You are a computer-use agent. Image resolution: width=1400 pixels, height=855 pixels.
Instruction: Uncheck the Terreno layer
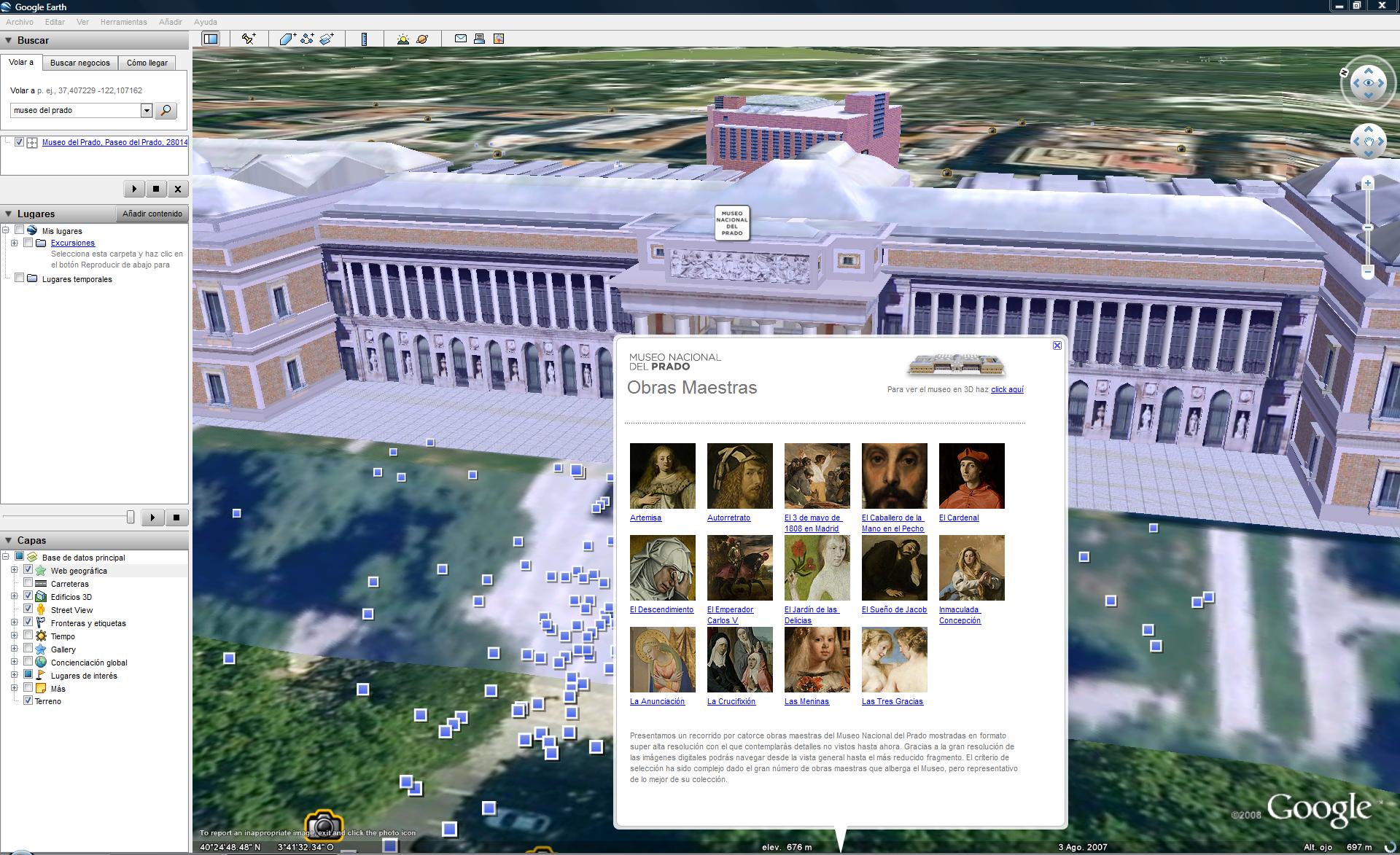(x=28, y=700)
